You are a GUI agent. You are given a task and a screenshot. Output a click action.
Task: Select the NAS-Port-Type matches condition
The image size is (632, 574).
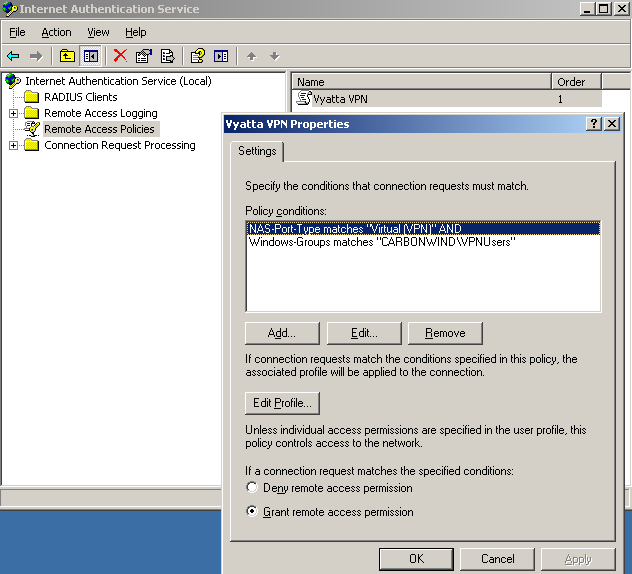(x=423, y=229)
